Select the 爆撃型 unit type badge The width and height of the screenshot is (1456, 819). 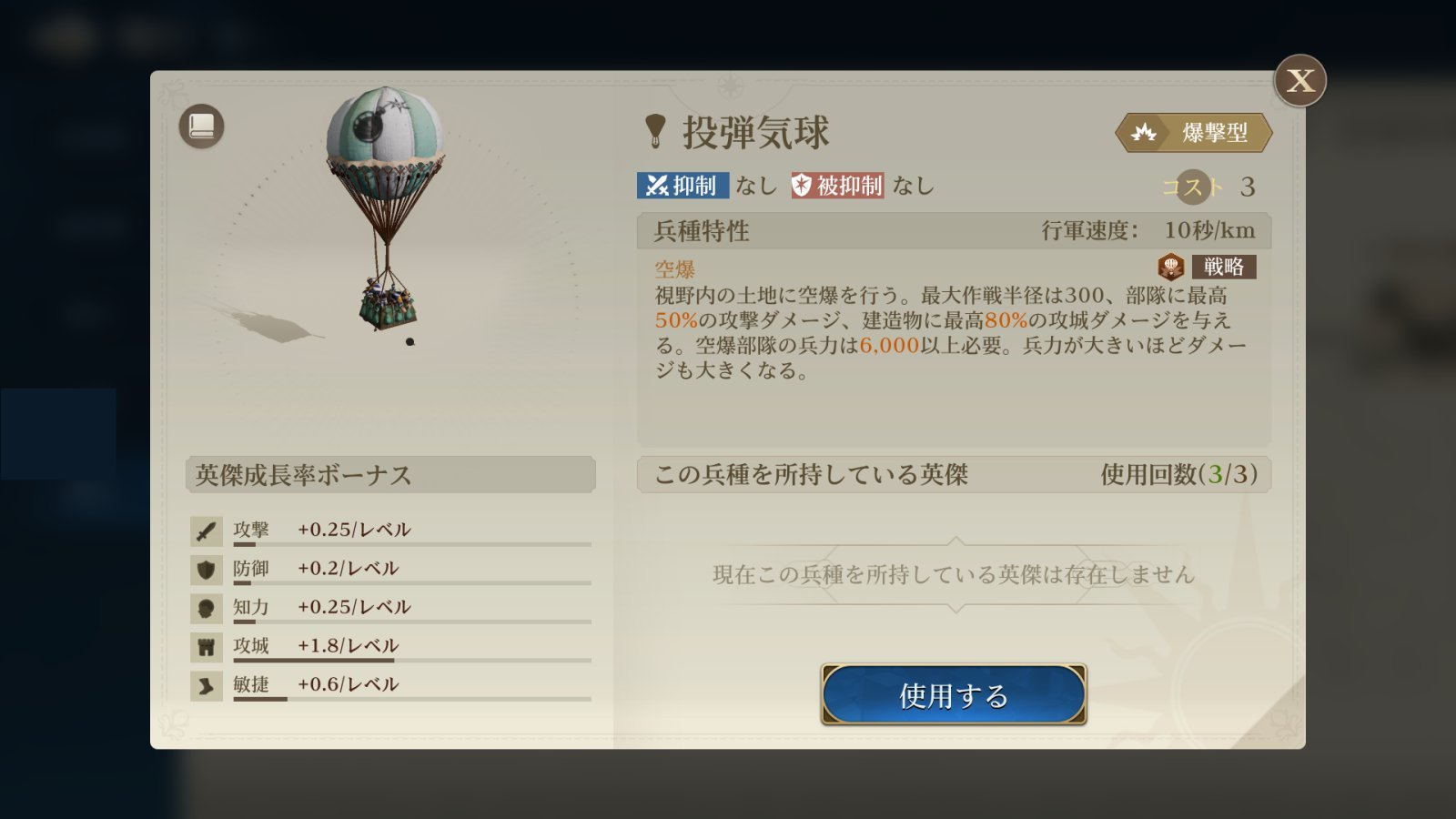1194,133
